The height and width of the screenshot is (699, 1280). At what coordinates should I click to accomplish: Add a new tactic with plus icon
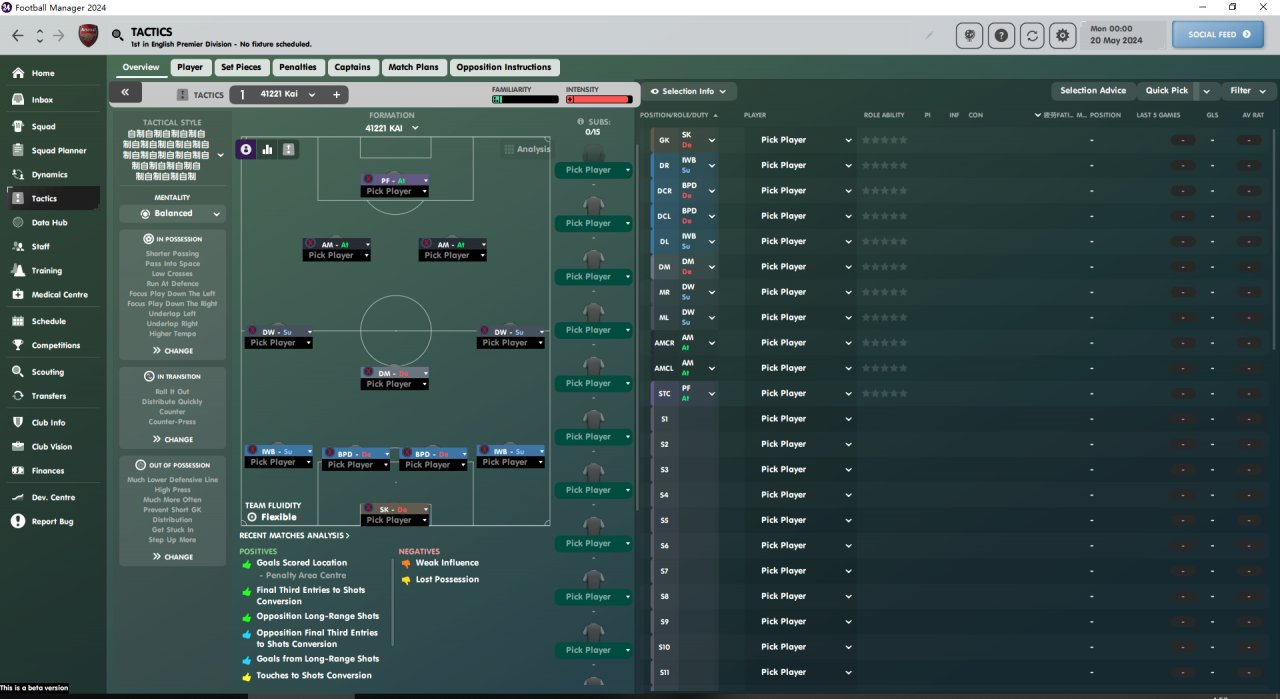(337, 95)
